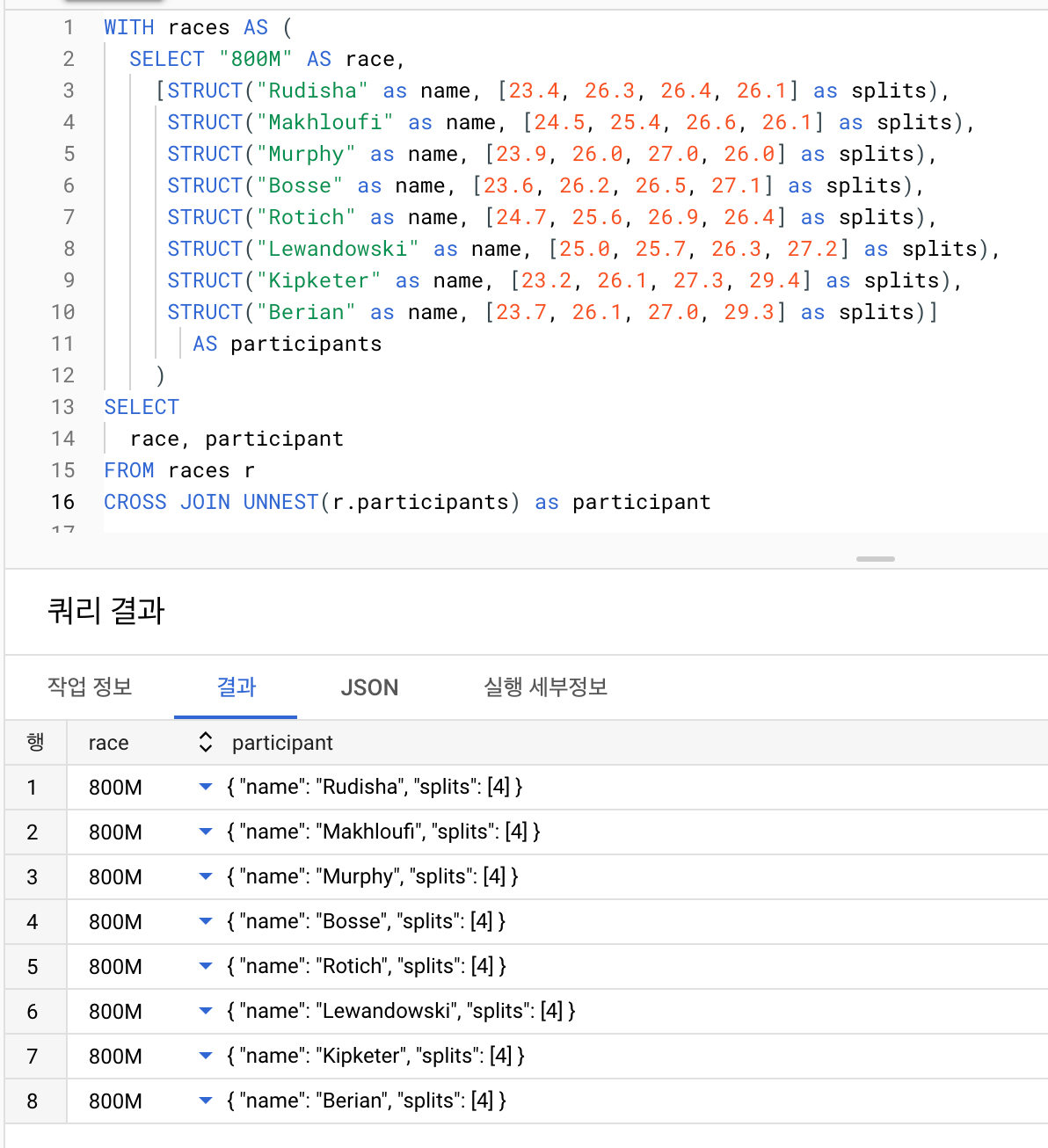This screenshot has width=1048, height=1148.
Task: Expand the Rudisha participant struct
Action: pyautogui.click(x=206, y=787)
